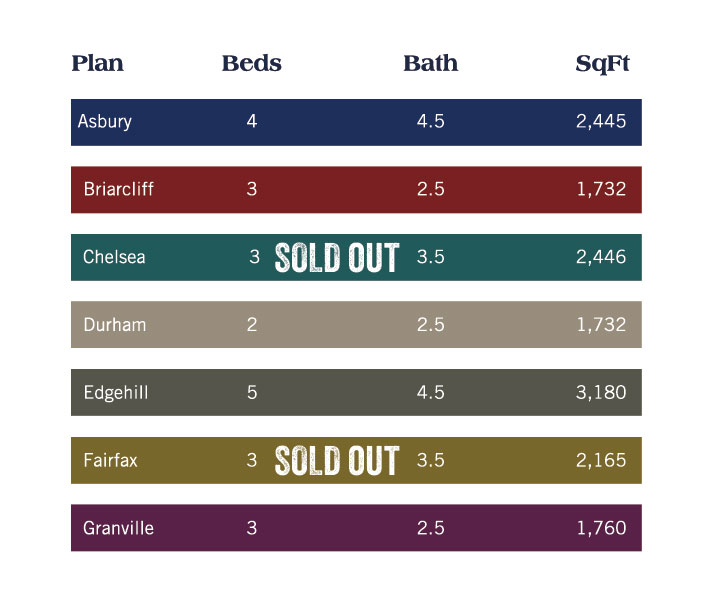
Task: Open the Briarcliff floor plan
Action: 356,190
